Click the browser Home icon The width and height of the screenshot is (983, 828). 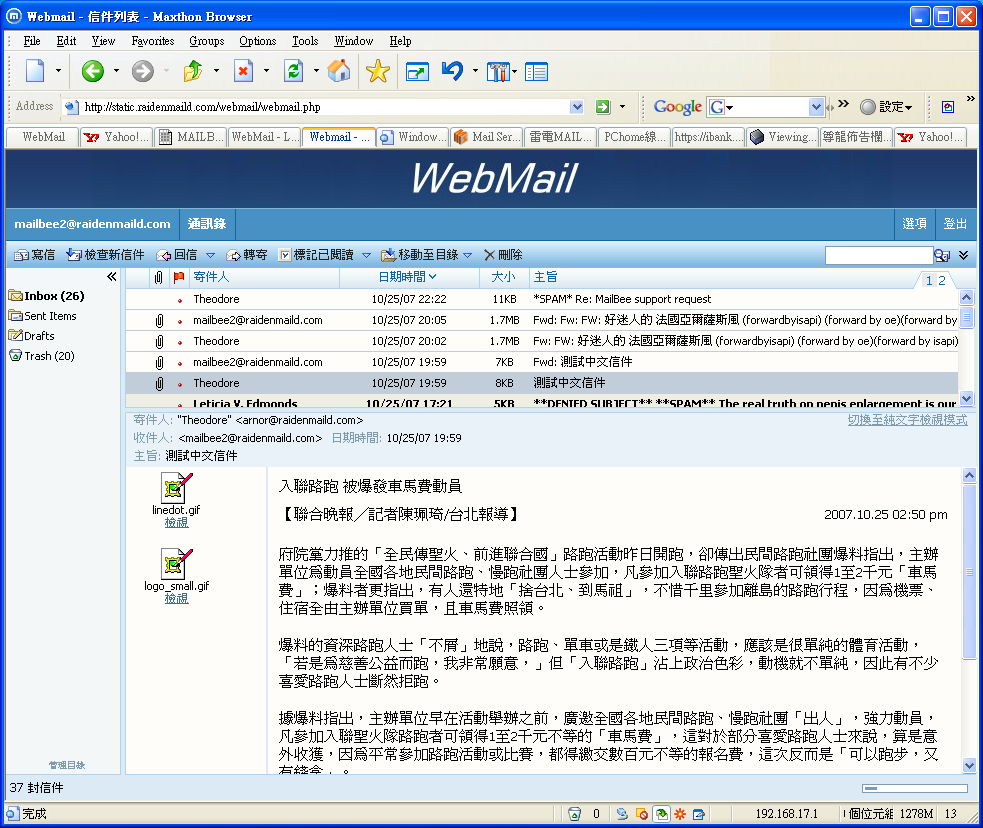click(339, 71)
